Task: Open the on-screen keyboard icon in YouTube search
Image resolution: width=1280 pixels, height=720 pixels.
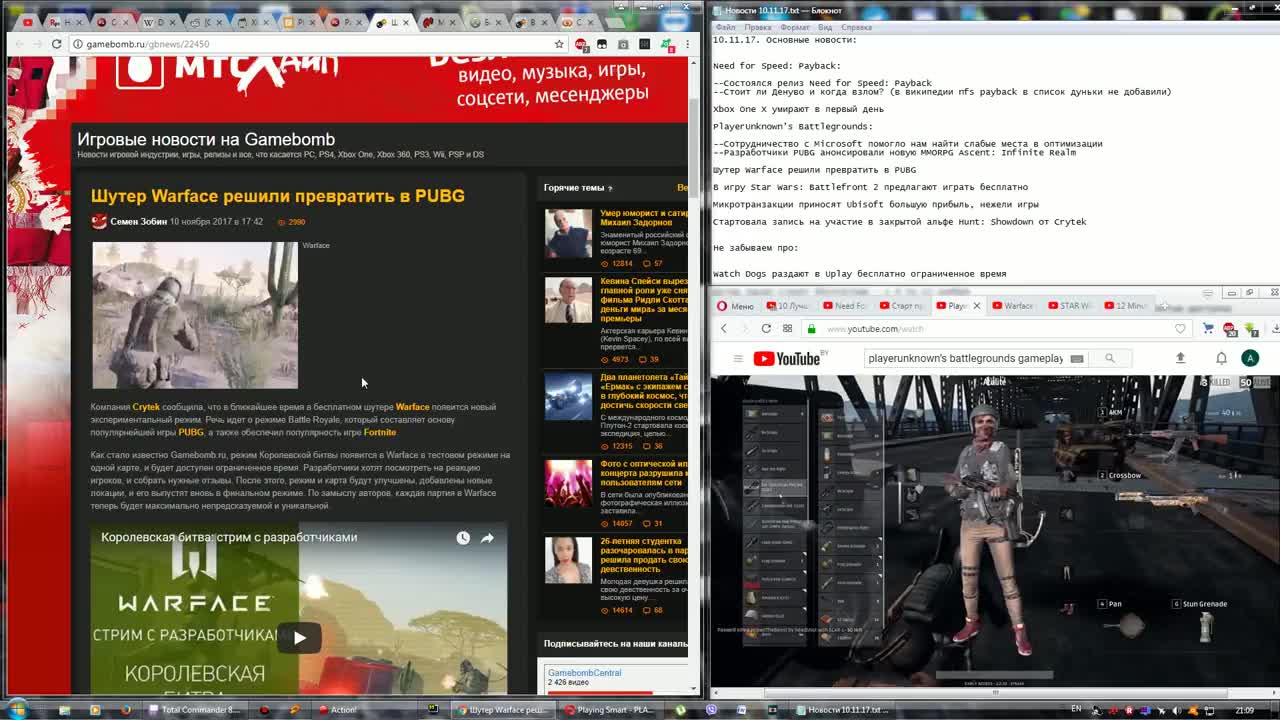Action: (x=1077, y=358)
